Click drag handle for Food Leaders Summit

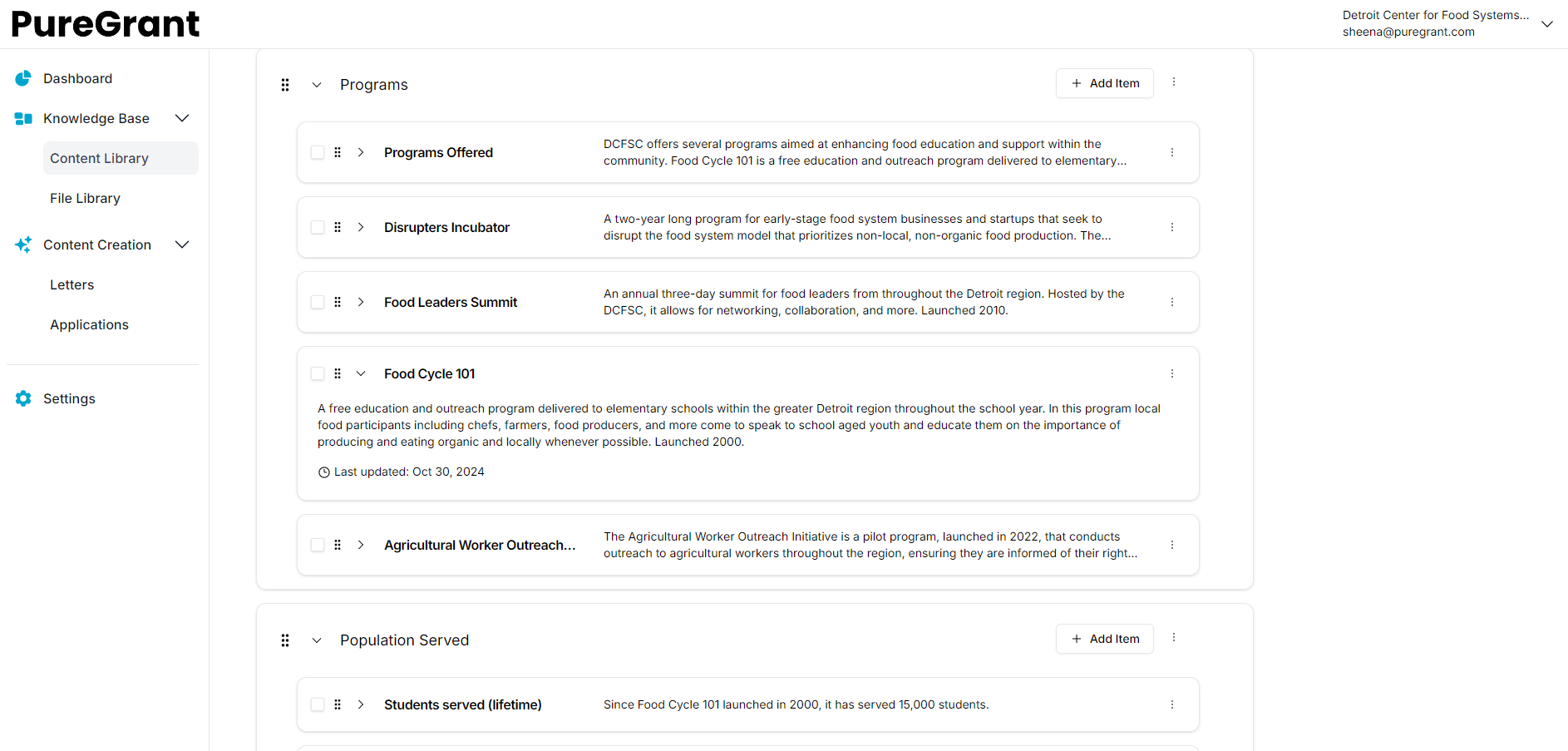[x=338, y=302]
